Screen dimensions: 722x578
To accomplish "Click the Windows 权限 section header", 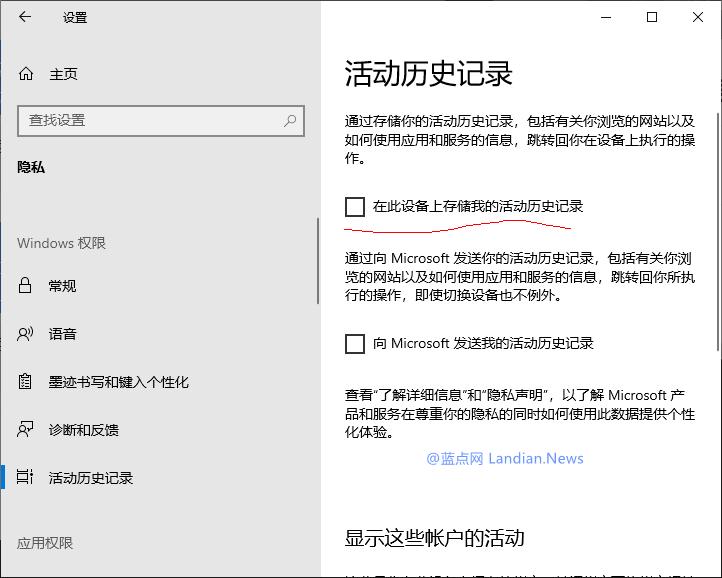I will [x=61, y=243].
